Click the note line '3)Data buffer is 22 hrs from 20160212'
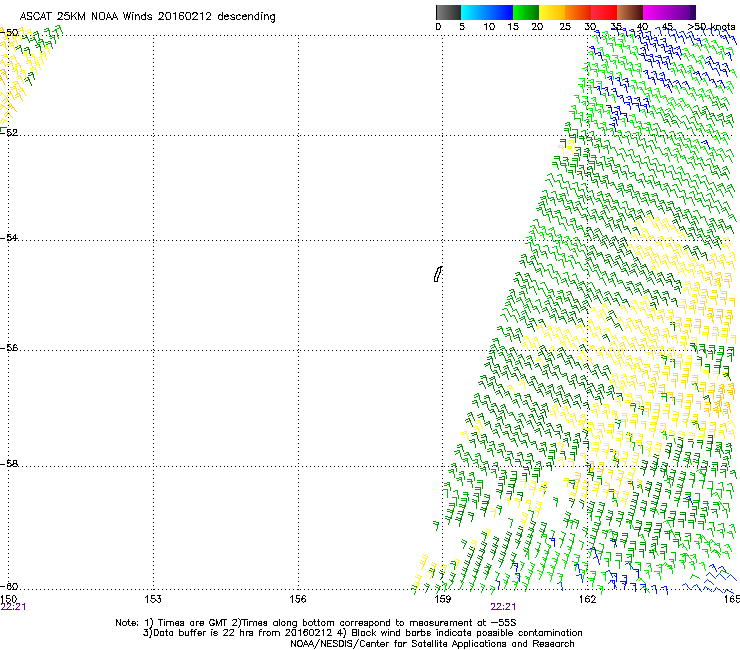740x650 pixels. [x=363, y=633]
